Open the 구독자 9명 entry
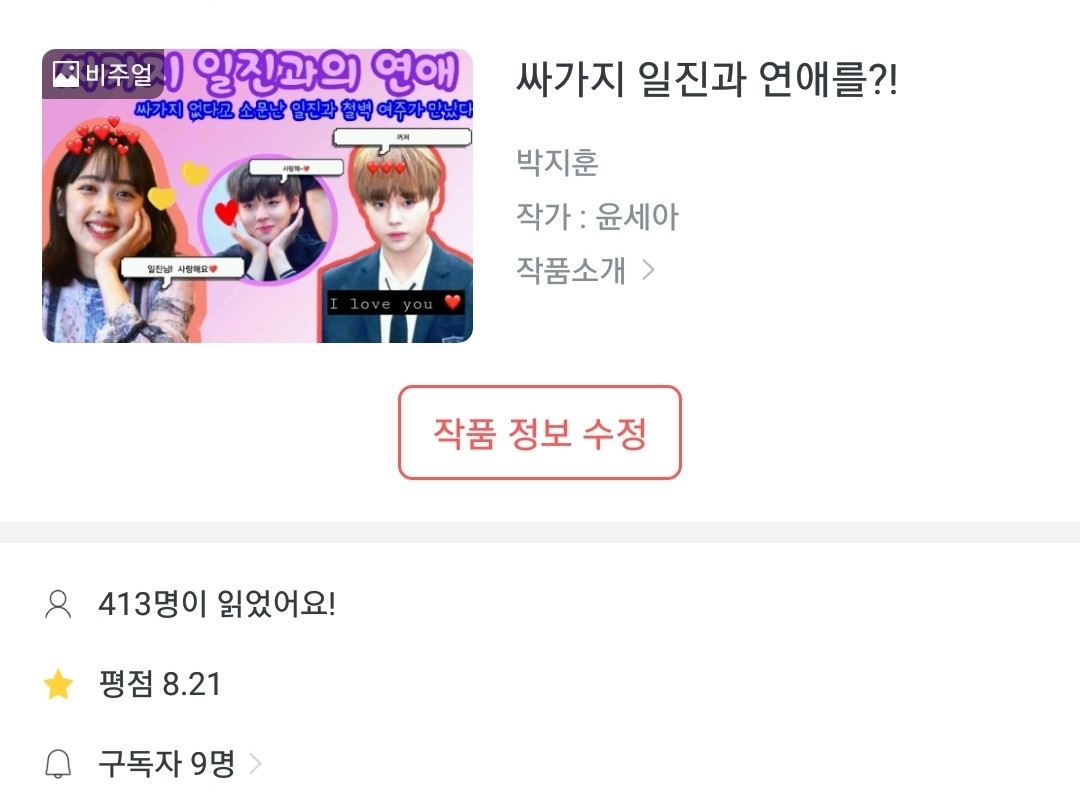Image resolution: width=1080 pixels, height=810 pixels. pos(167,763)
